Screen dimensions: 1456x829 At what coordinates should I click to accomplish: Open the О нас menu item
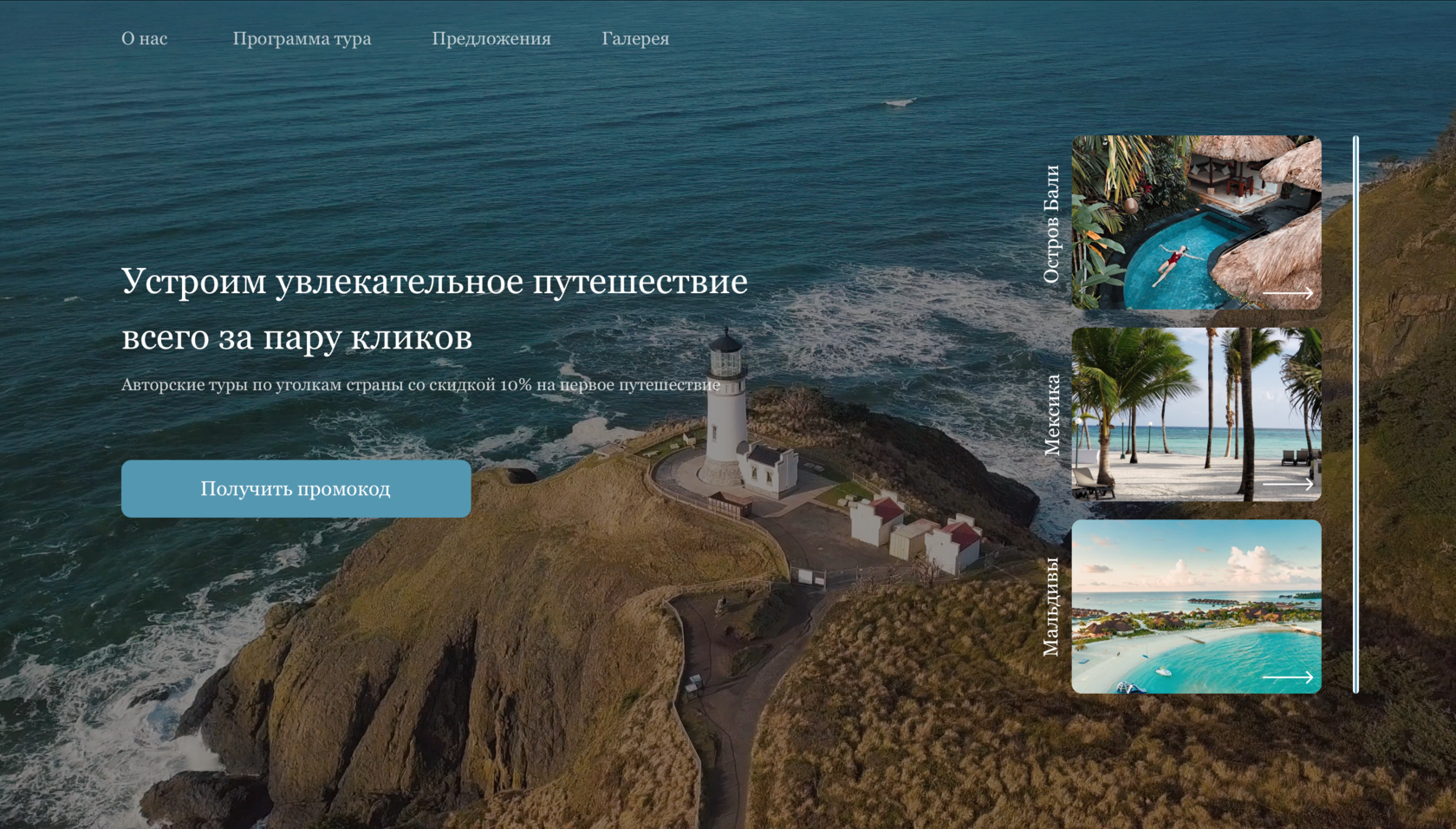coord(144,39)
